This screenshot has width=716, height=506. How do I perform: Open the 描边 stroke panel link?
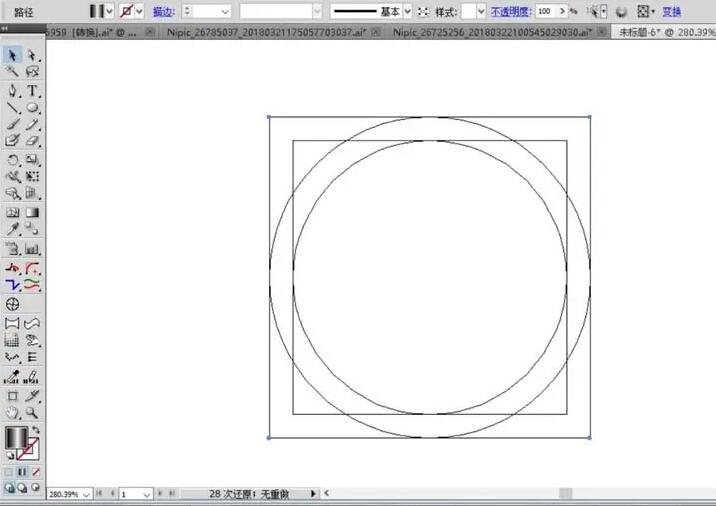(x=163, y=11)
